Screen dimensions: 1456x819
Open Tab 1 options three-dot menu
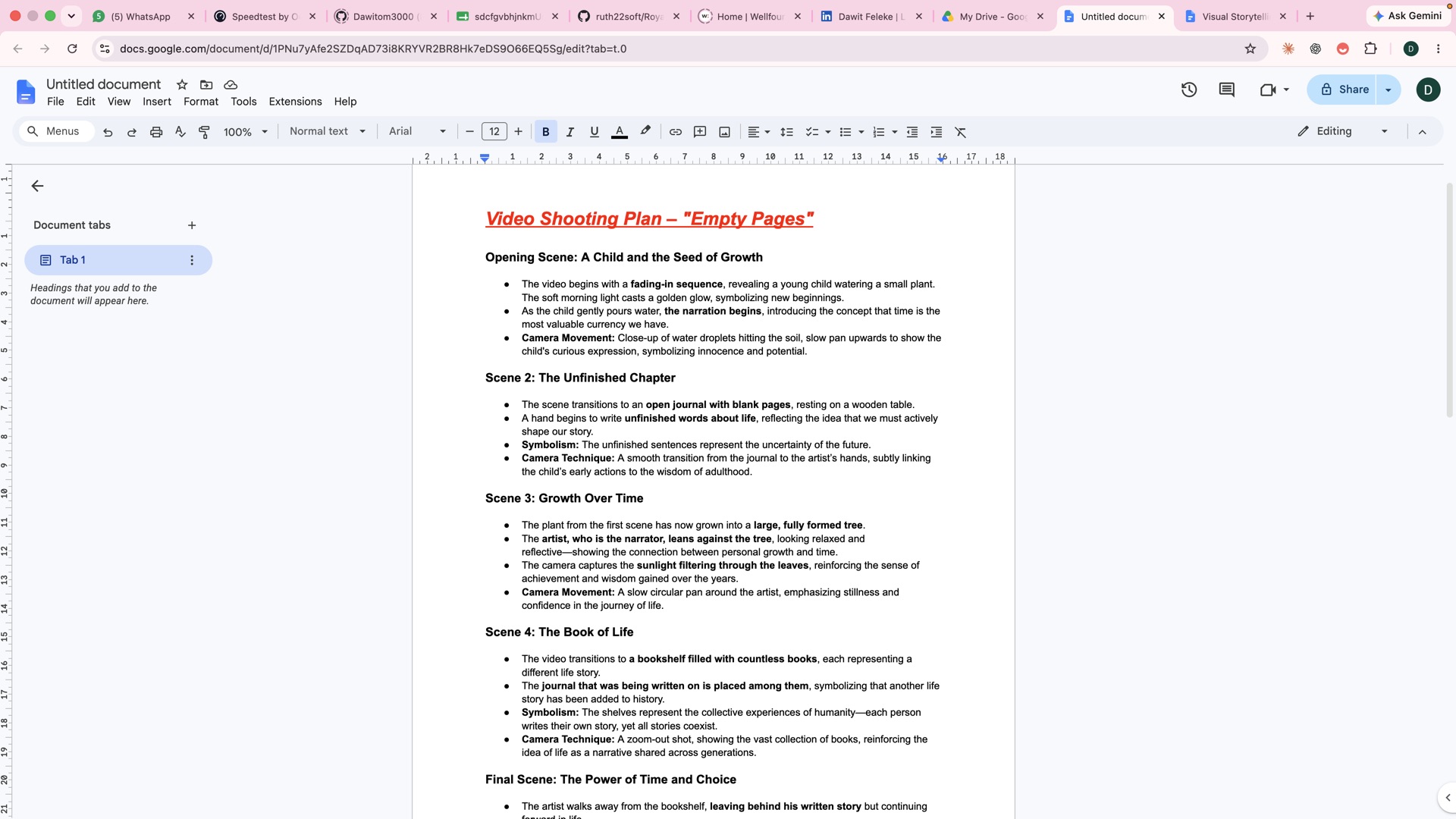(x=192, y=260)
